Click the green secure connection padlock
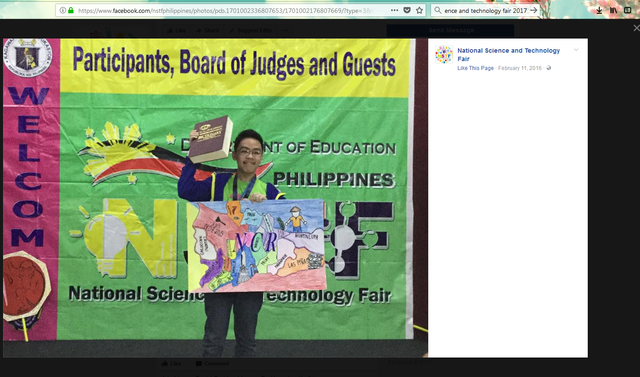Image resolution: width=640 pixels, height=377 pixels. 71,11
